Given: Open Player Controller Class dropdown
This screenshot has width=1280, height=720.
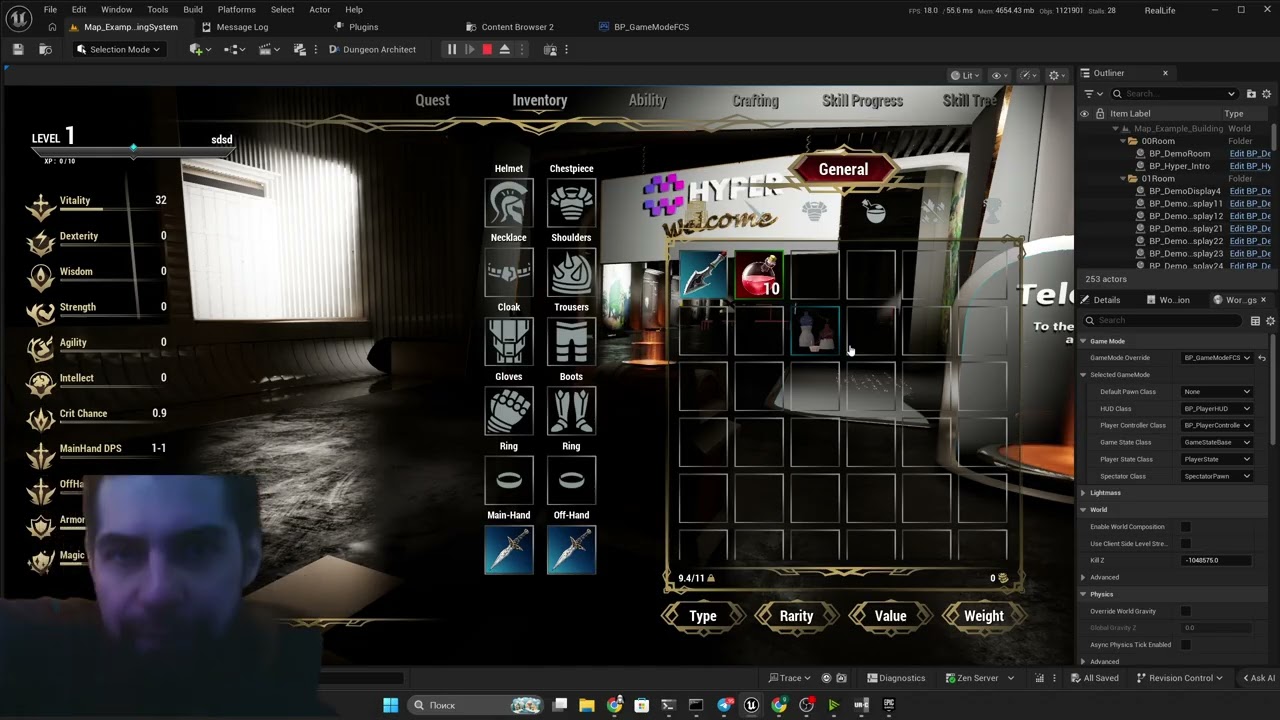Looking at the screenshot, I should (1217, 426).
